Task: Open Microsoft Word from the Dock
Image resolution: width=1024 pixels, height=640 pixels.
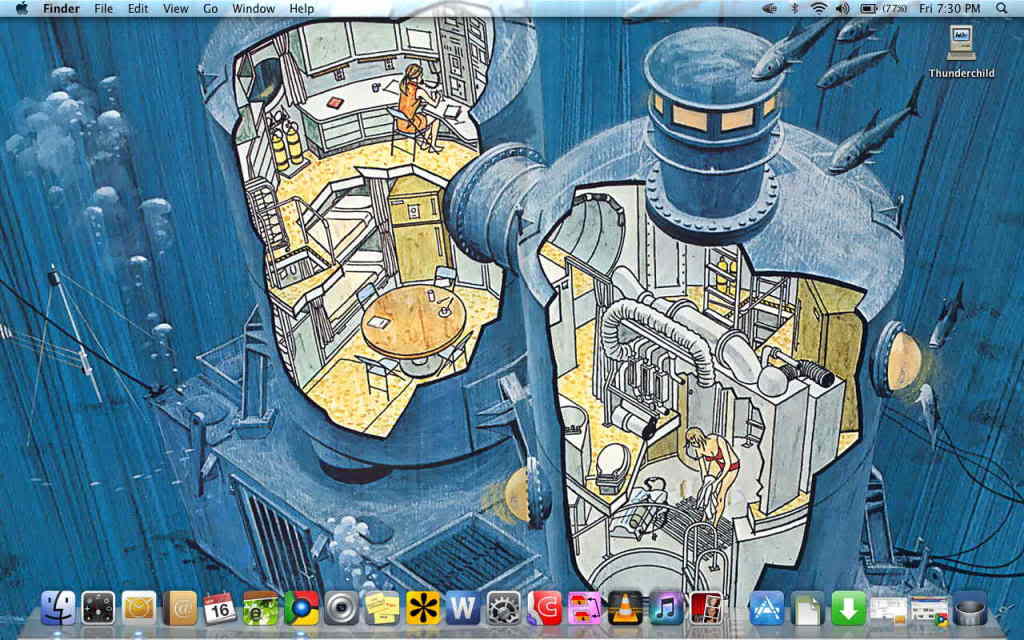Action: pyautogui.click(x=463, y=608)
